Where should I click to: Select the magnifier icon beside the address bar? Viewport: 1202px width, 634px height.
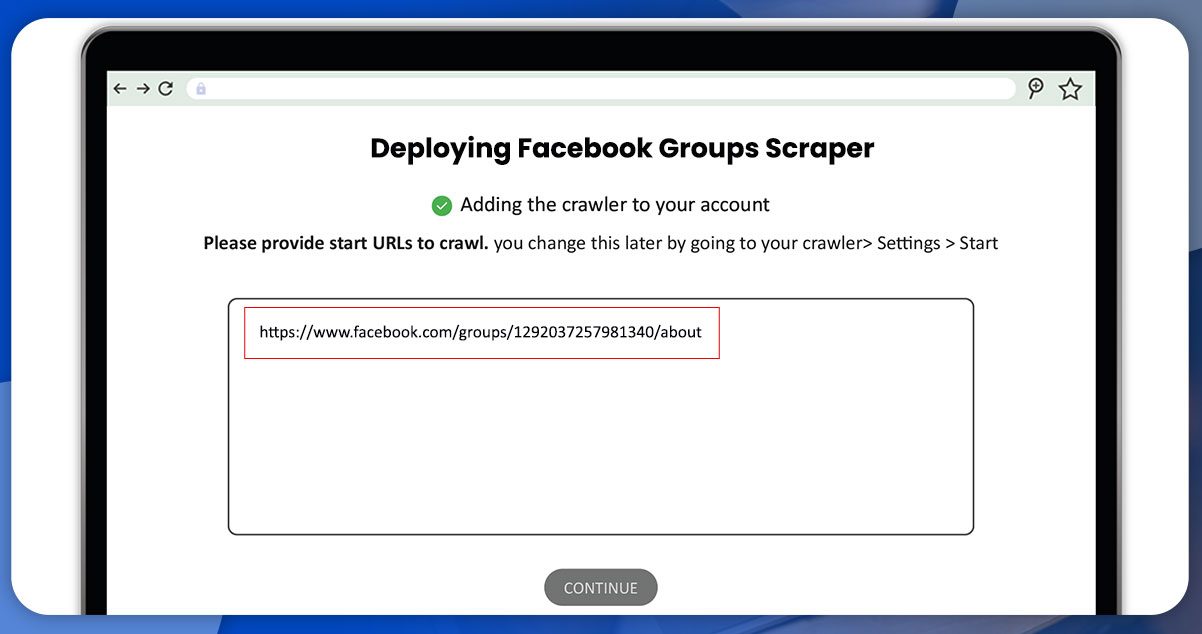[x=1036, y=88]
